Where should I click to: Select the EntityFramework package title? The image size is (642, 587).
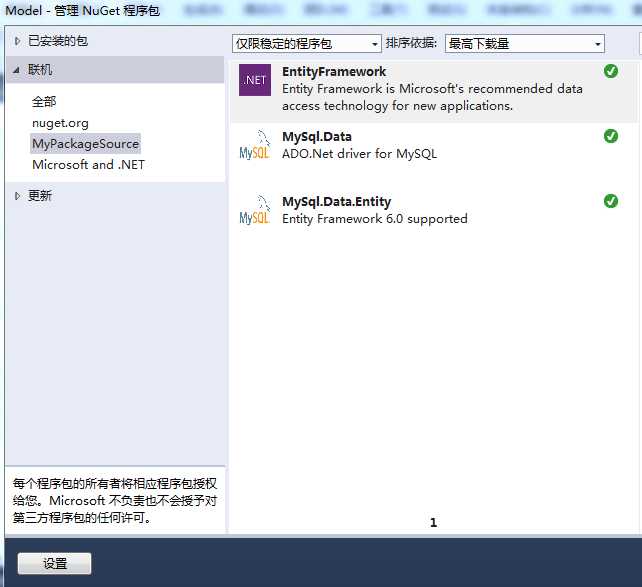tap(334, 71)
